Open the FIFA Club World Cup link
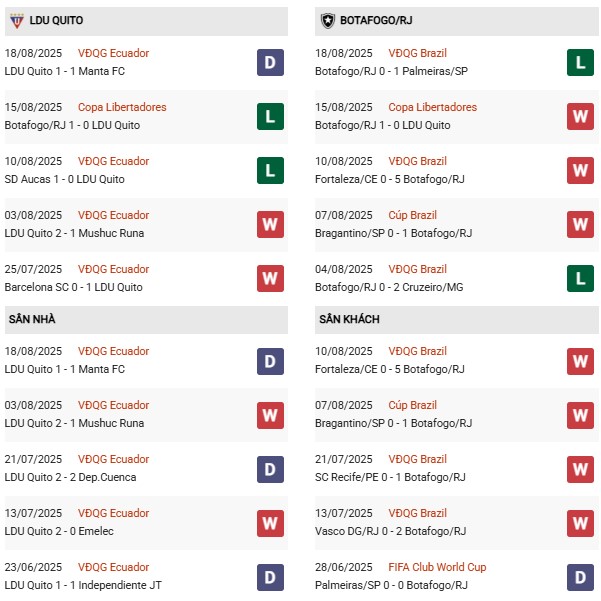 click(x=437, y=567)
